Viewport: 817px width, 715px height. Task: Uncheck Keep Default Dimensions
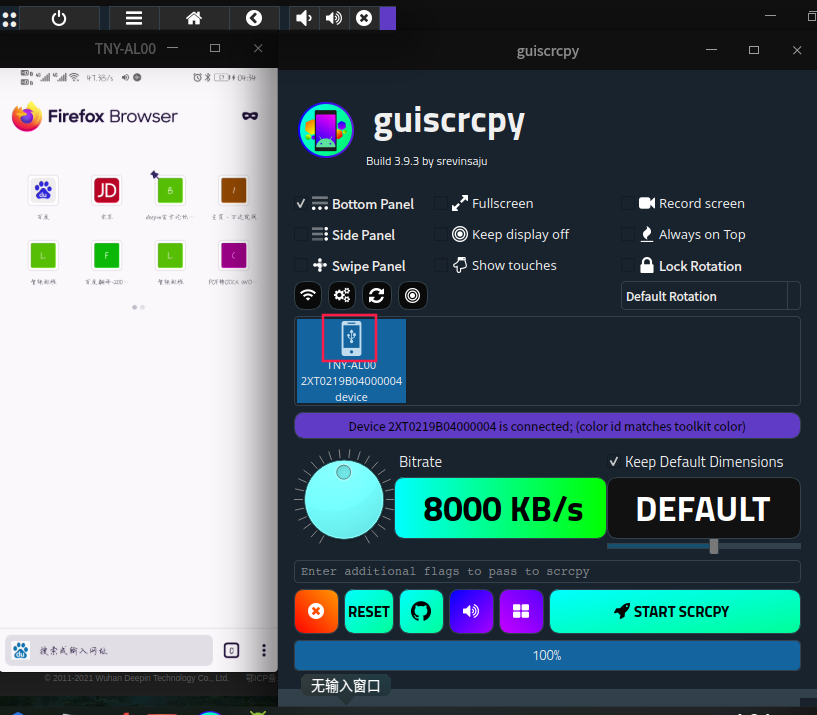[614, 462]
